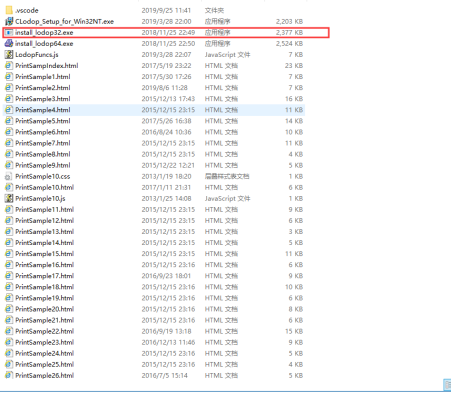Select the PrintSample2.html modified date
452x393 pixels.
click(164, 88)
